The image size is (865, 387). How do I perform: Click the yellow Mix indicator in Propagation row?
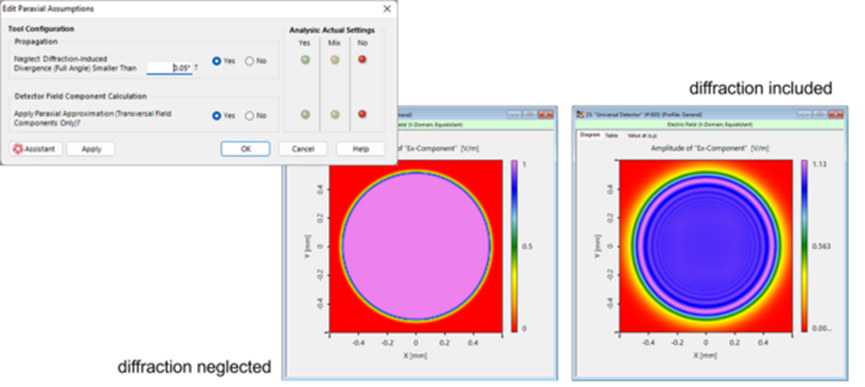coord(334,60)
